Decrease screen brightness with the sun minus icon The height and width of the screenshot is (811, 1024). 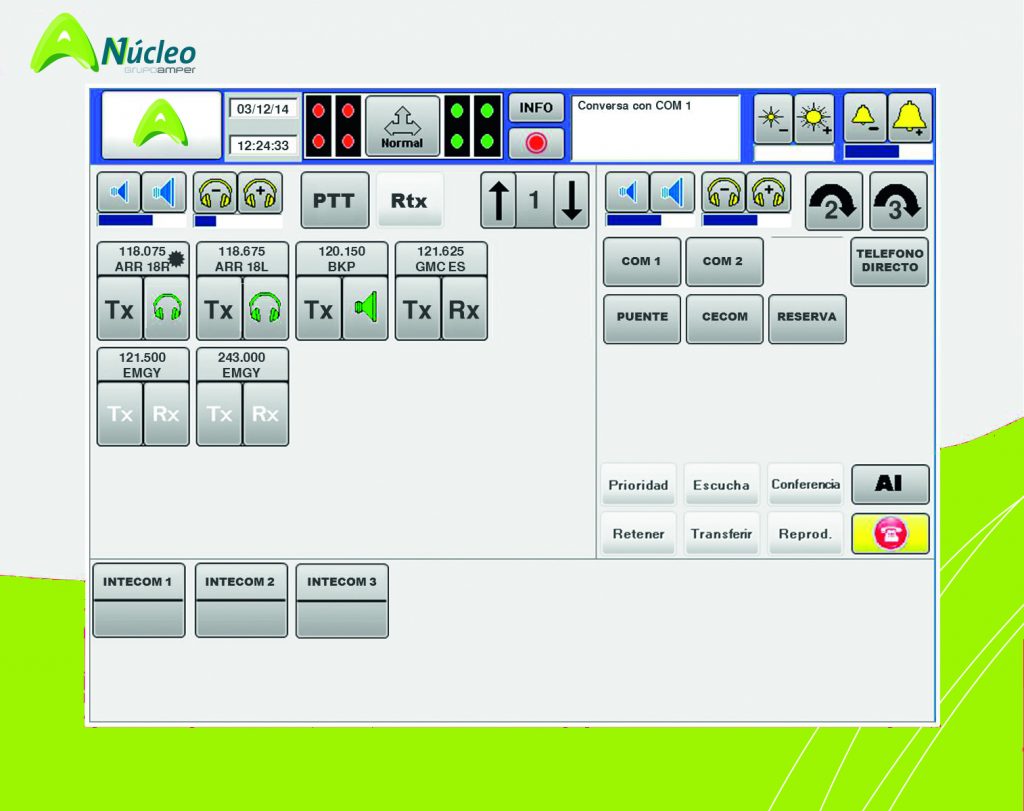(771, 119)
